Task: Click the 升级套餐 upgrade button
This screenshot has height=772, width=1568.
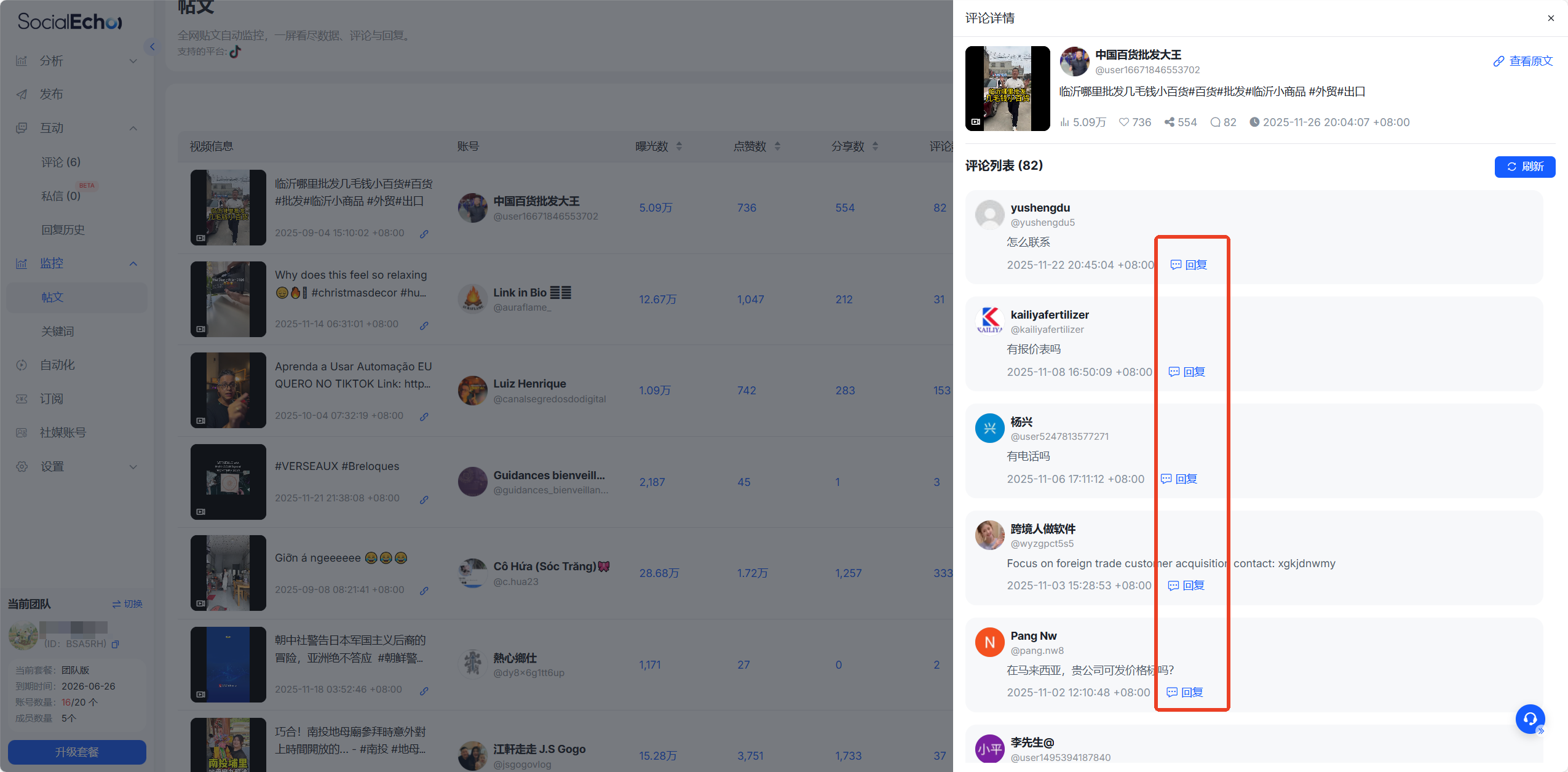Action: click(77, 752)
